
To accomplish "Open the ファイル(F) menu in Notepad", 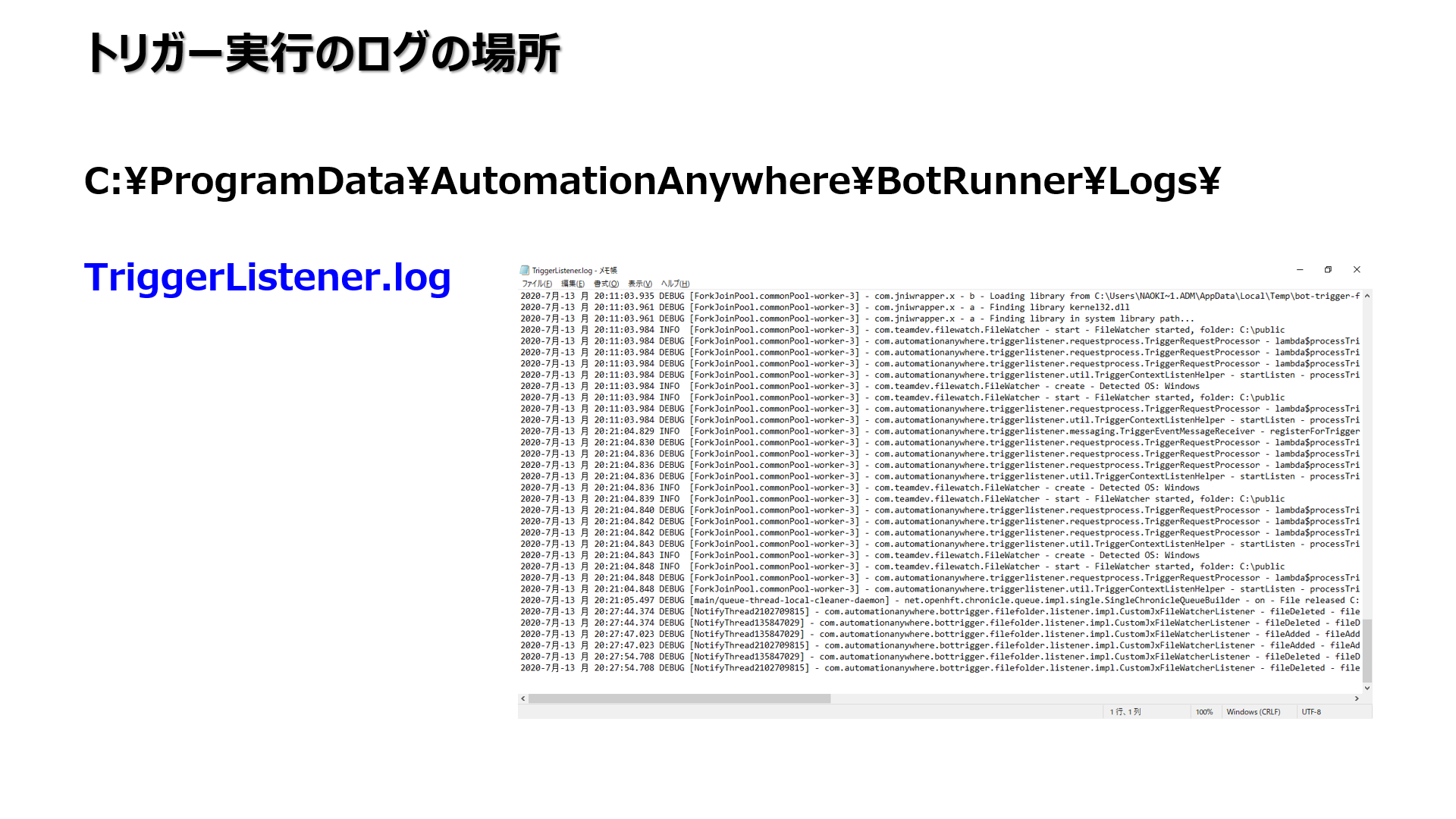I will [x=537, y=284].
